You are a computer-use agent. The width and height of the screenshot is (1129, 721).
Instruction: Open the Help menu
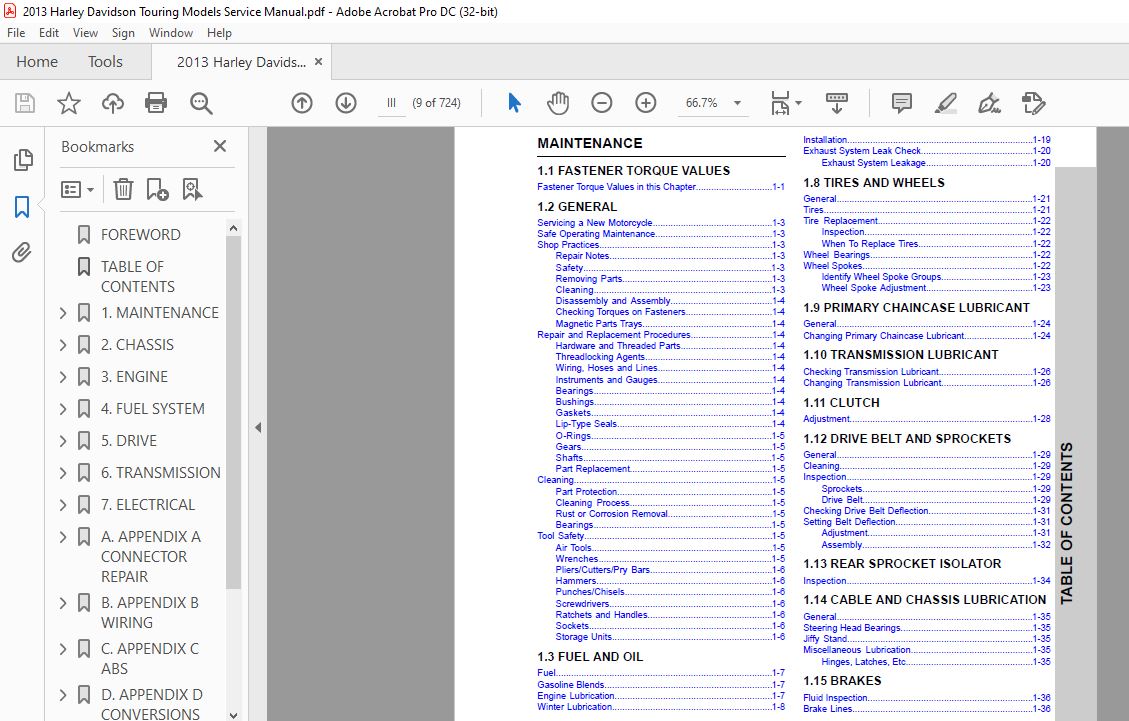(219, 32)
